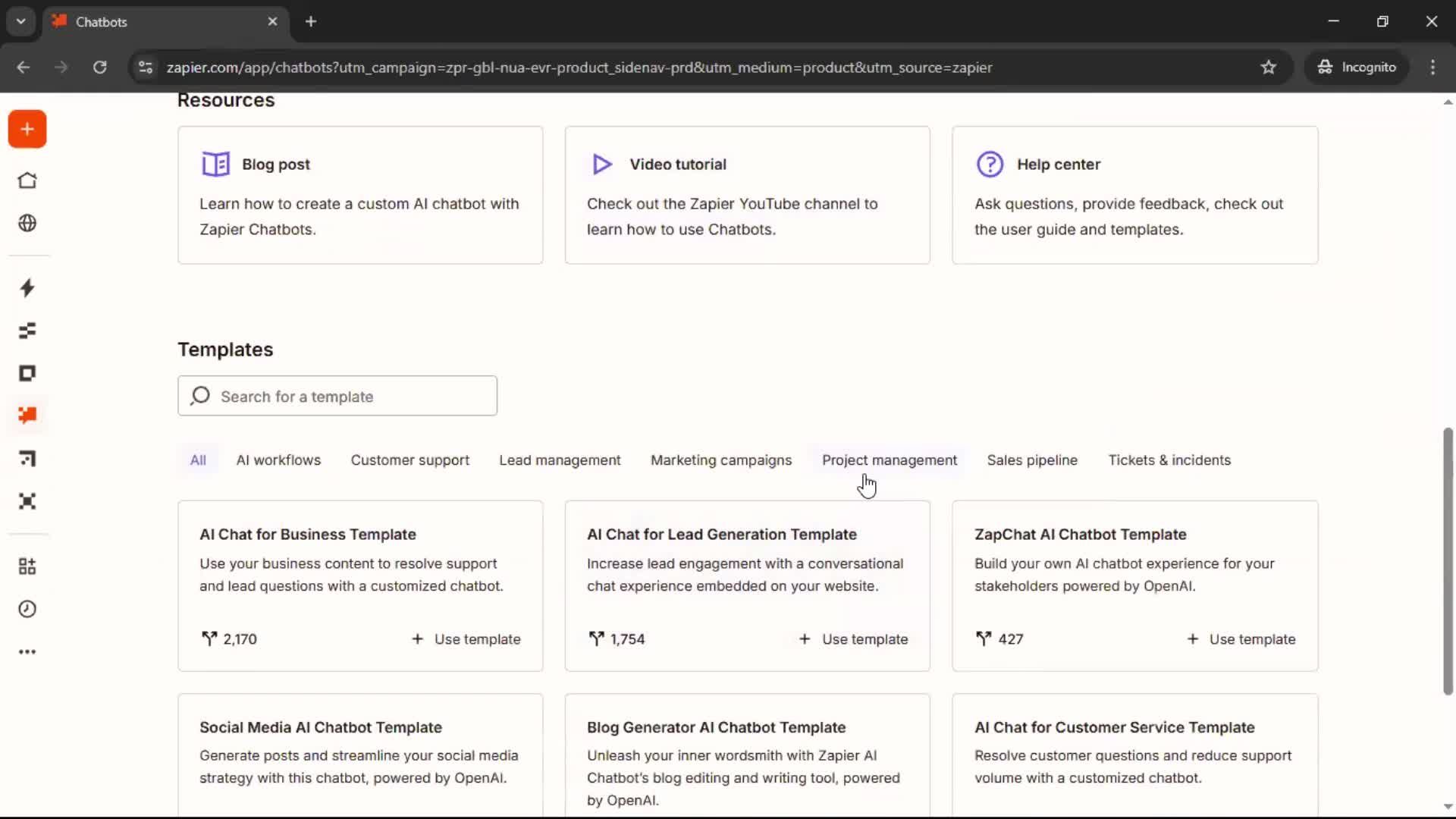Use template for AI Chat for Business

466,639
